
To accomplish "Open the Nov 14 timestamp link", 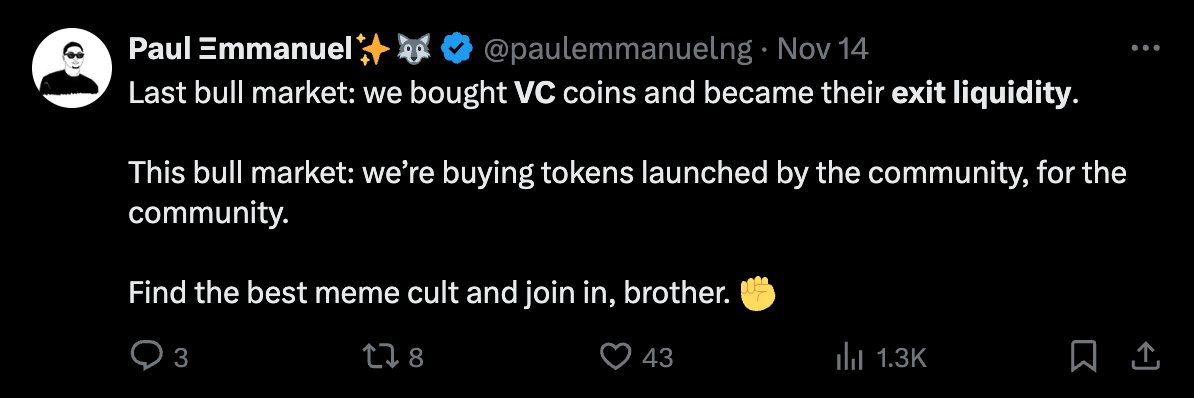I will point(823,49).
